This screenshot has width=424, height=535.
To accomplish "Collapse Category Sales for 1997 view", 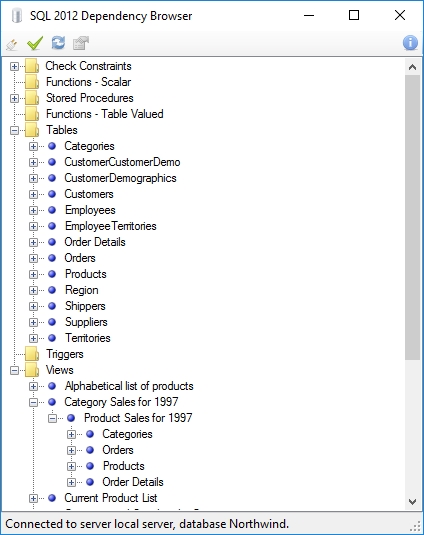I will 33,402.
